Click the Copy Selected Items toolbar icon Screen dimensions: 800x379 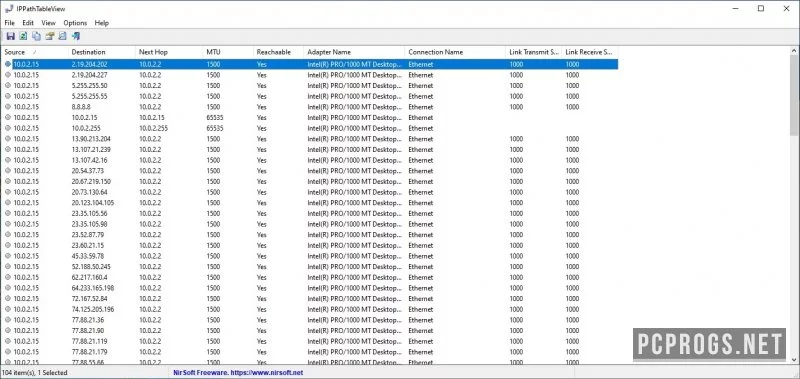click(x=36, y=36)
